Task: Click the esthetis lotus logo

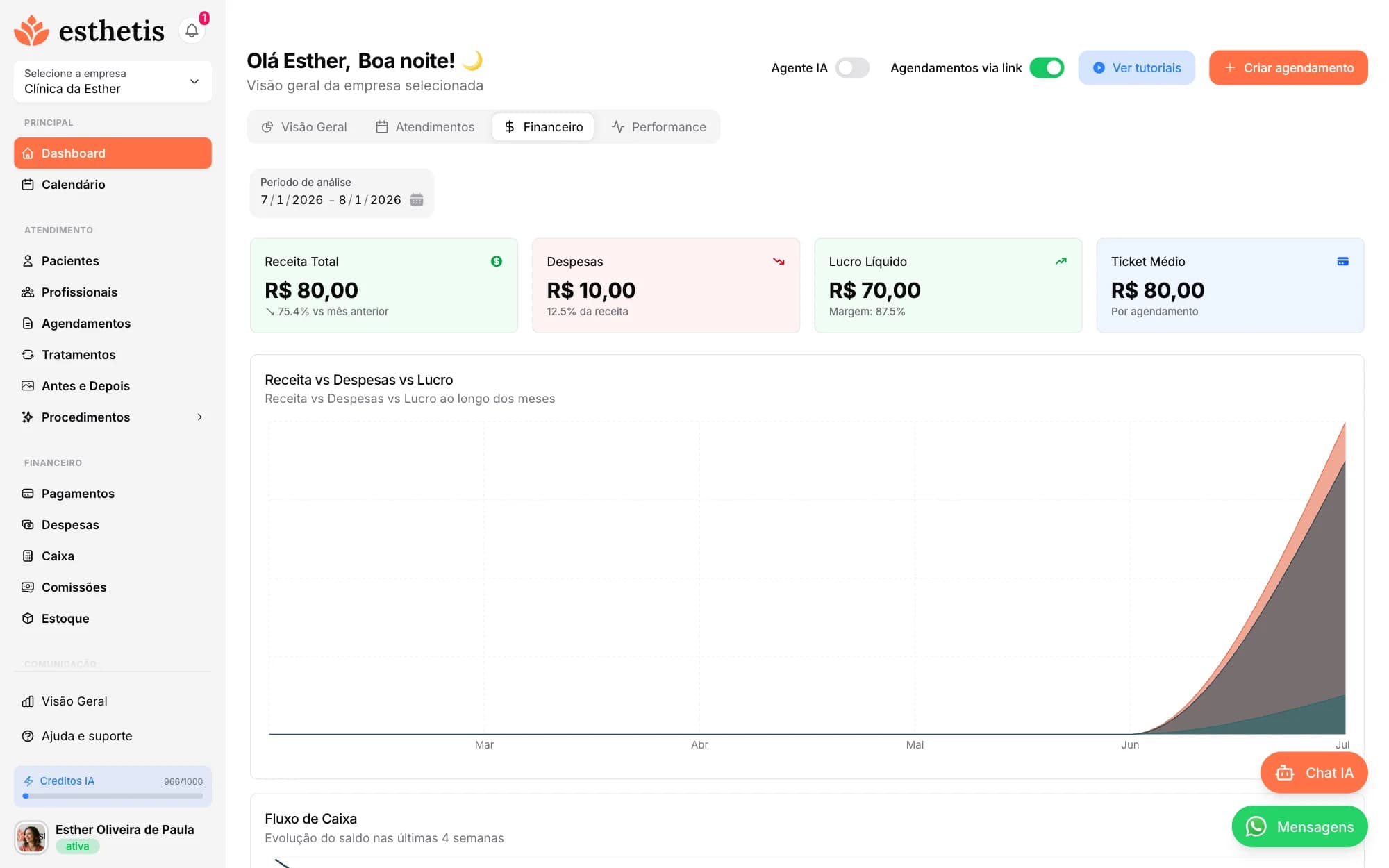Action: (31, 31)
